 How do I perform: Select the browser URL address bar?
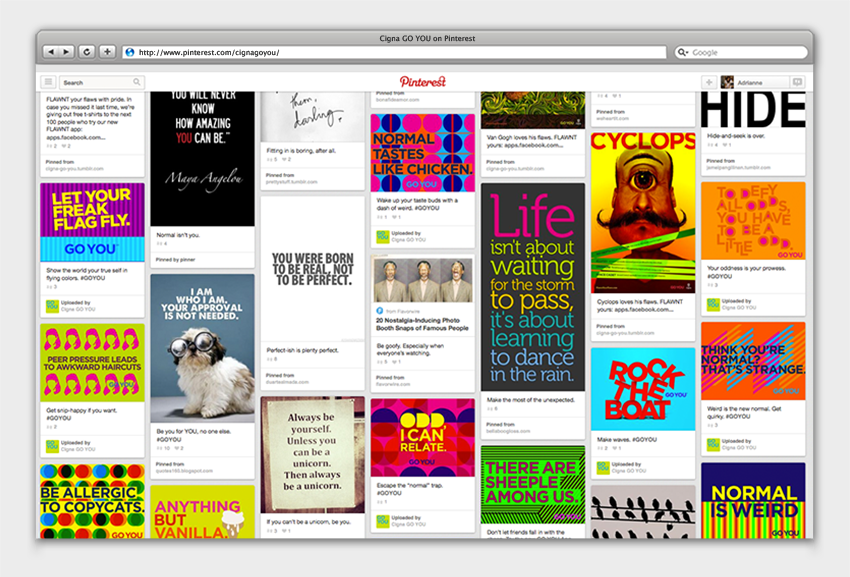point(400,52)
